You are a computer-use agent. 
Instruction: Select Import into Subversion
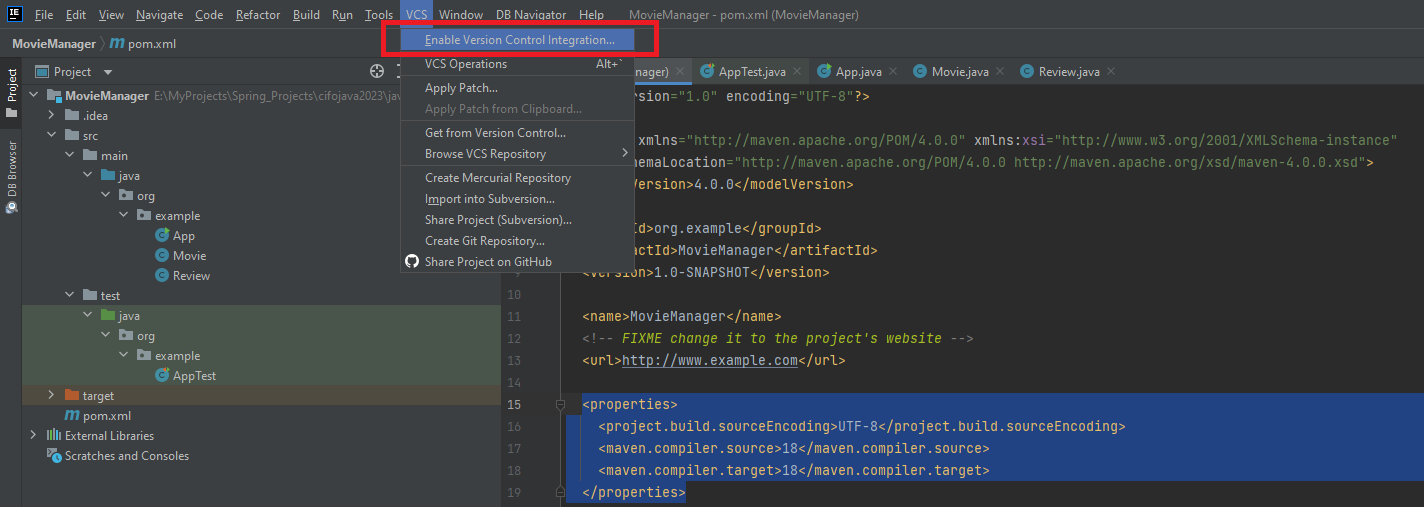point(518,199)
